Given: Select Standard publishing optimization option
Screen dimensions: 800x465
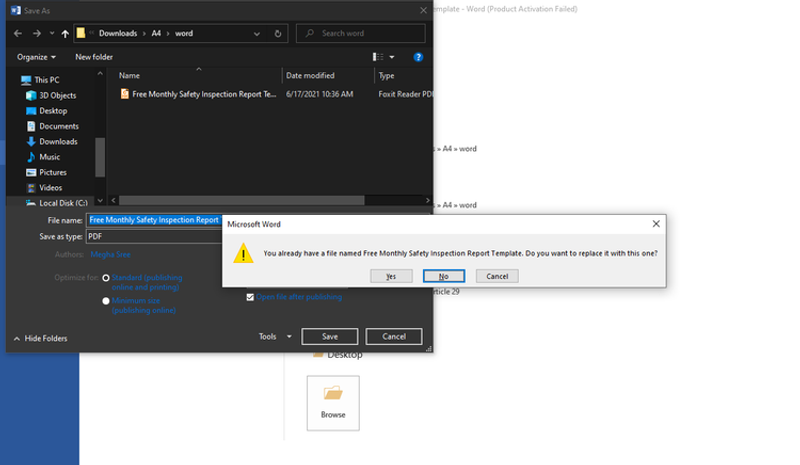Looking at the screenshot, I should coord(106,278).
